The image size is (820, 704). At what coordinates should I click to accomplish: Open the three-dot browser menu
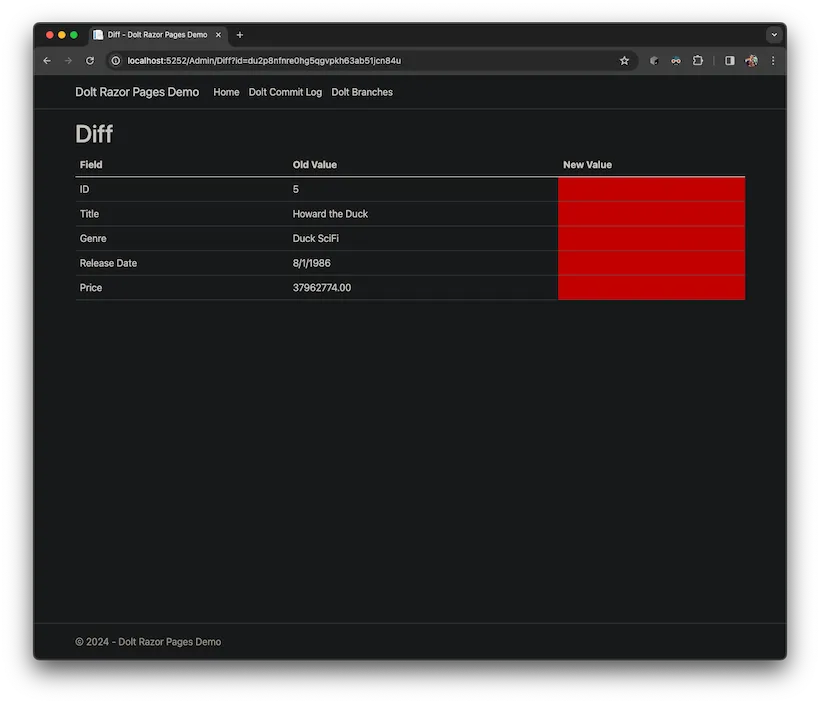pyautogui.click(x=772, y=60)
